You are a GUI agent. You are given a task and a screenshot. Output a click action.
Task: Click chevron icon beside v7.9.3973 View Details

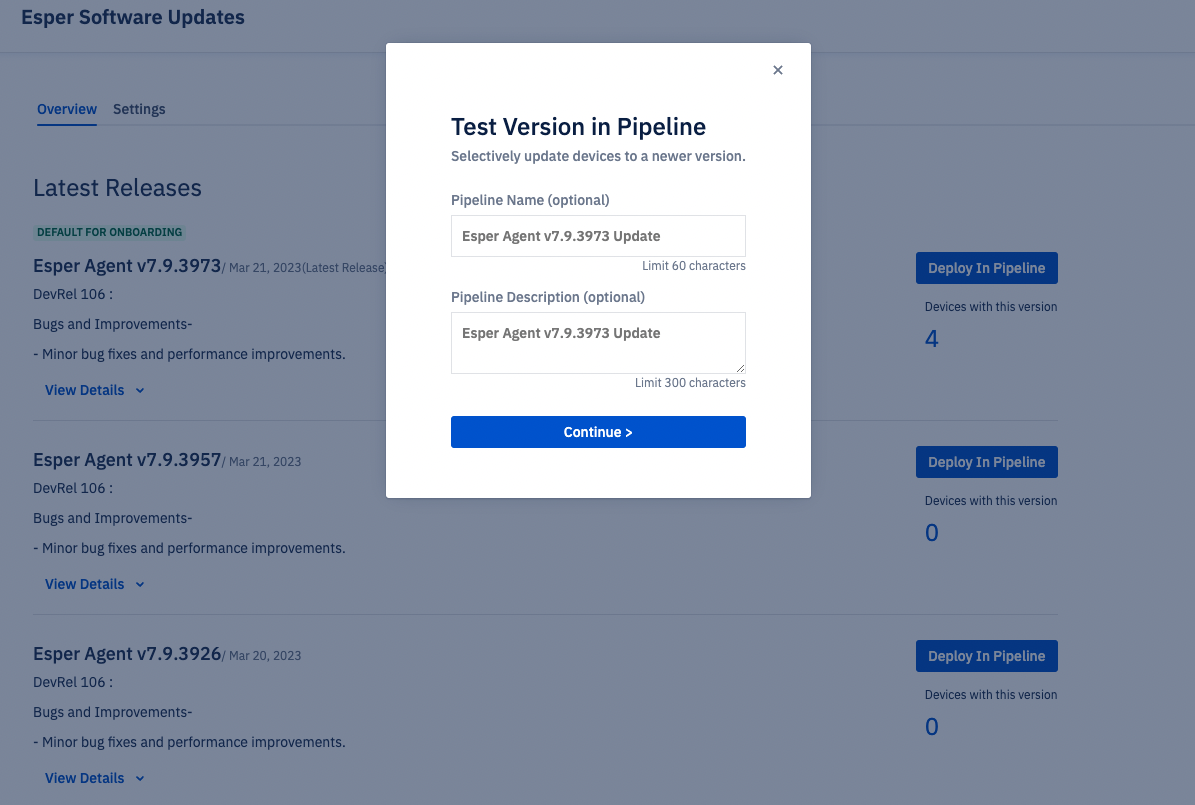pyautogui.click(x=140, y=391)
